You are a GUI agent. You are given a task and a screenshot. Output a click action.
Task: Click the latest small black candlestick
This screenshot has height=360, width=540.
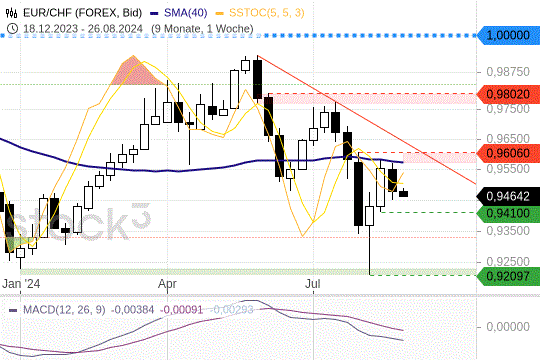[x=404, y=193]
